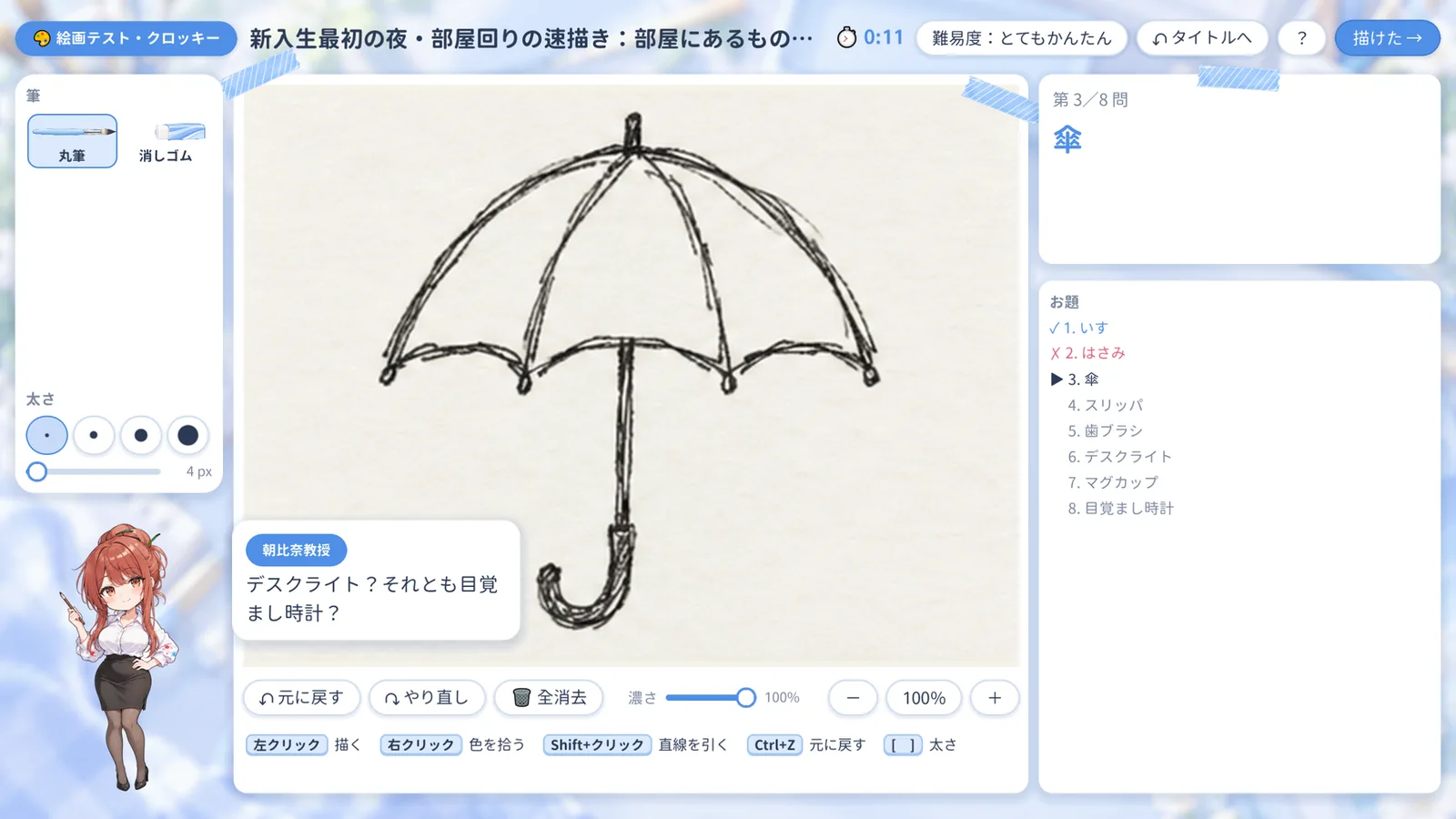Return to title via タイトルへ

click(x=1202, y=38)
